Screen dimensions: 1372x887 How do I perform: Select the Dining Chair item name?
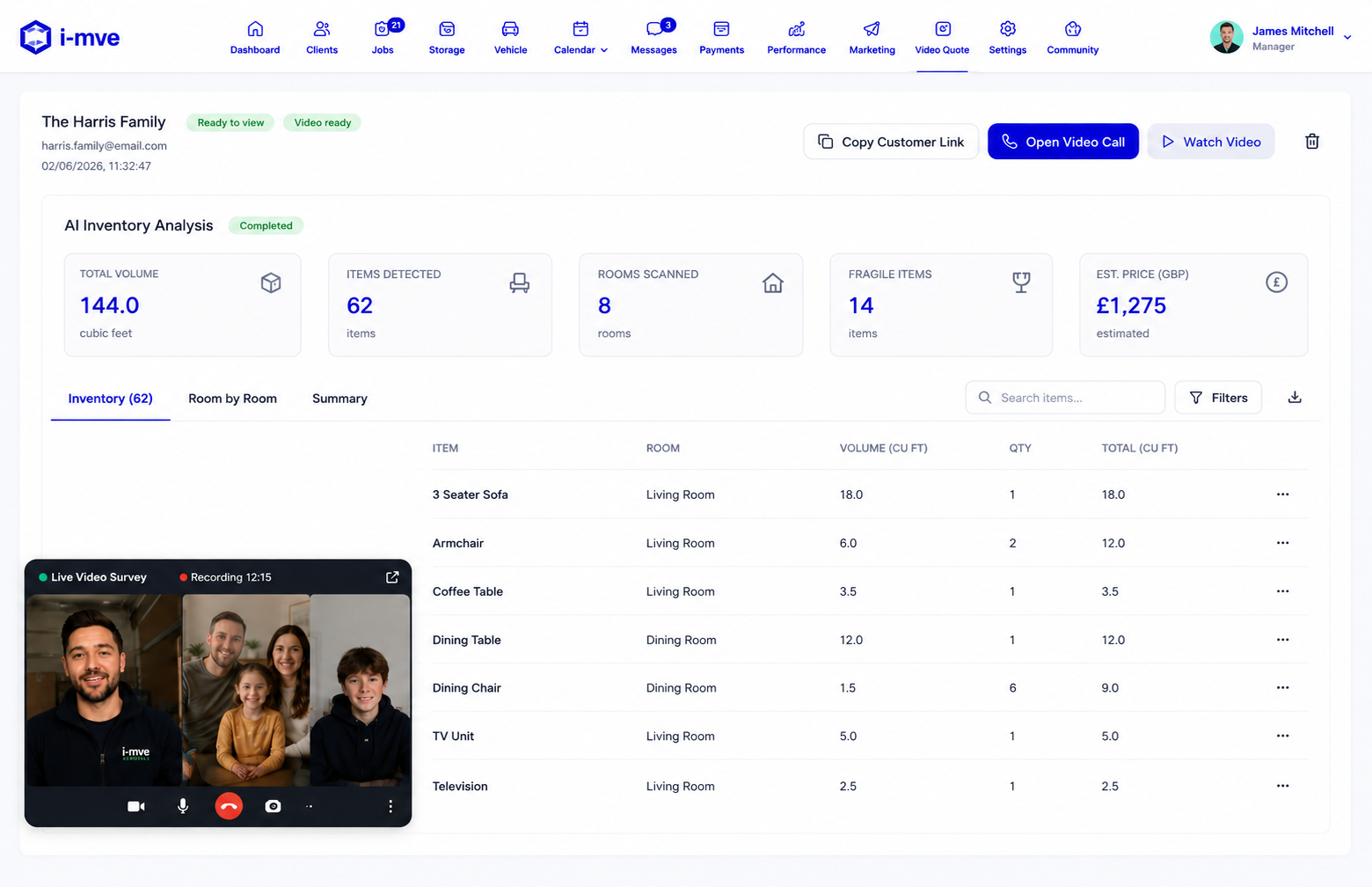point(466,687)
